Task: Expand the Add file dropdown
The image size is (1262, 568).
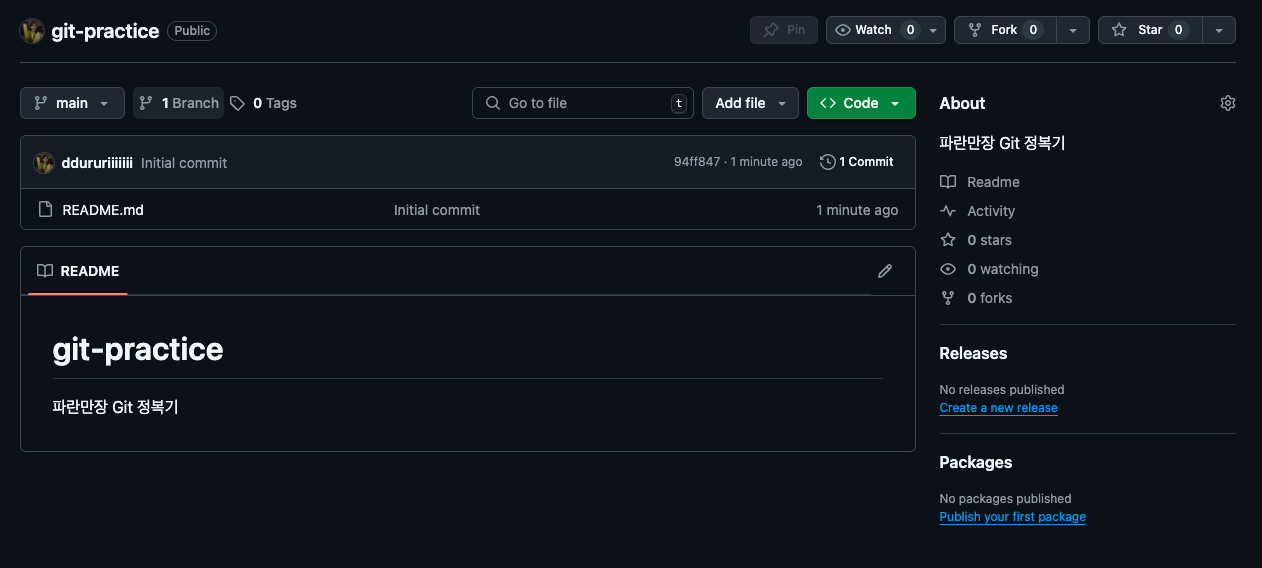Action: point(750,103)
